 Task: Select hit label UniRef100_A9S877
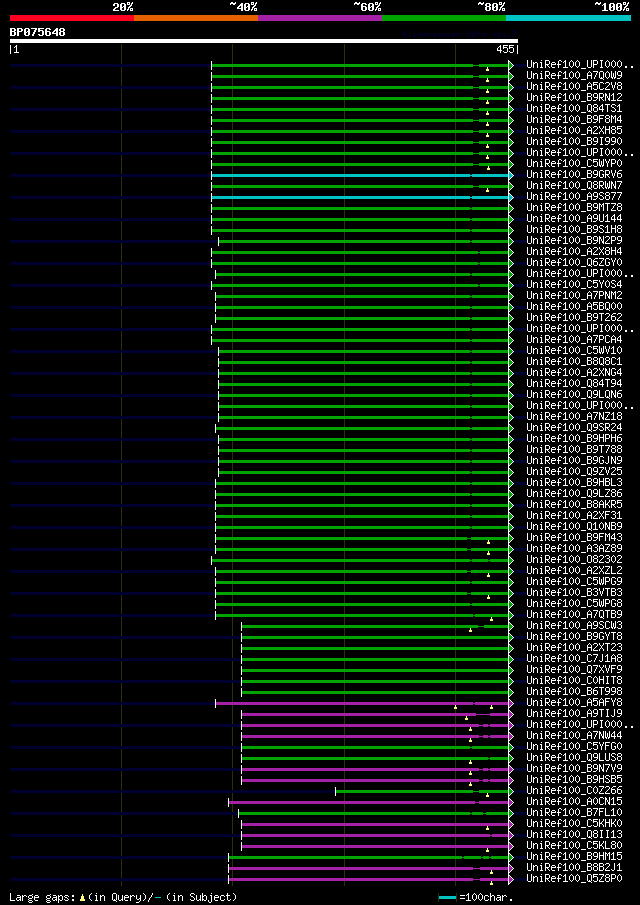574,197
